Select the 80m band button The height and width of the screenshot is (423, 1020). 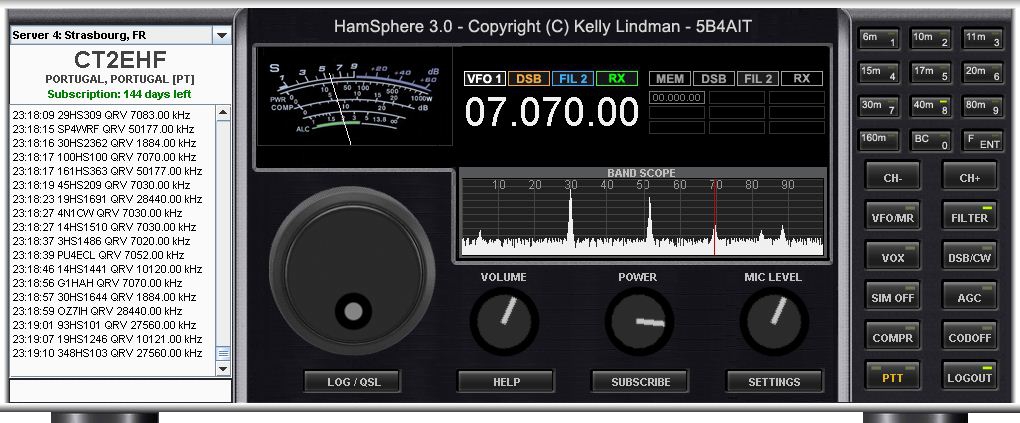tap(982, 107)
